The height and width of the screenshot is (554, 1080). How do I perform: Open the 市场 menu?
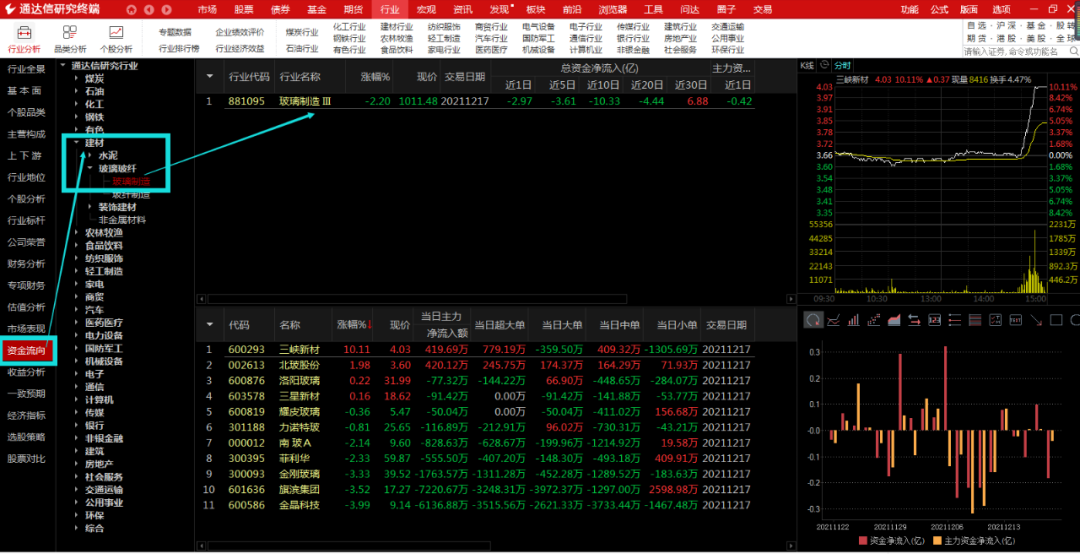[x=207, y=10]
